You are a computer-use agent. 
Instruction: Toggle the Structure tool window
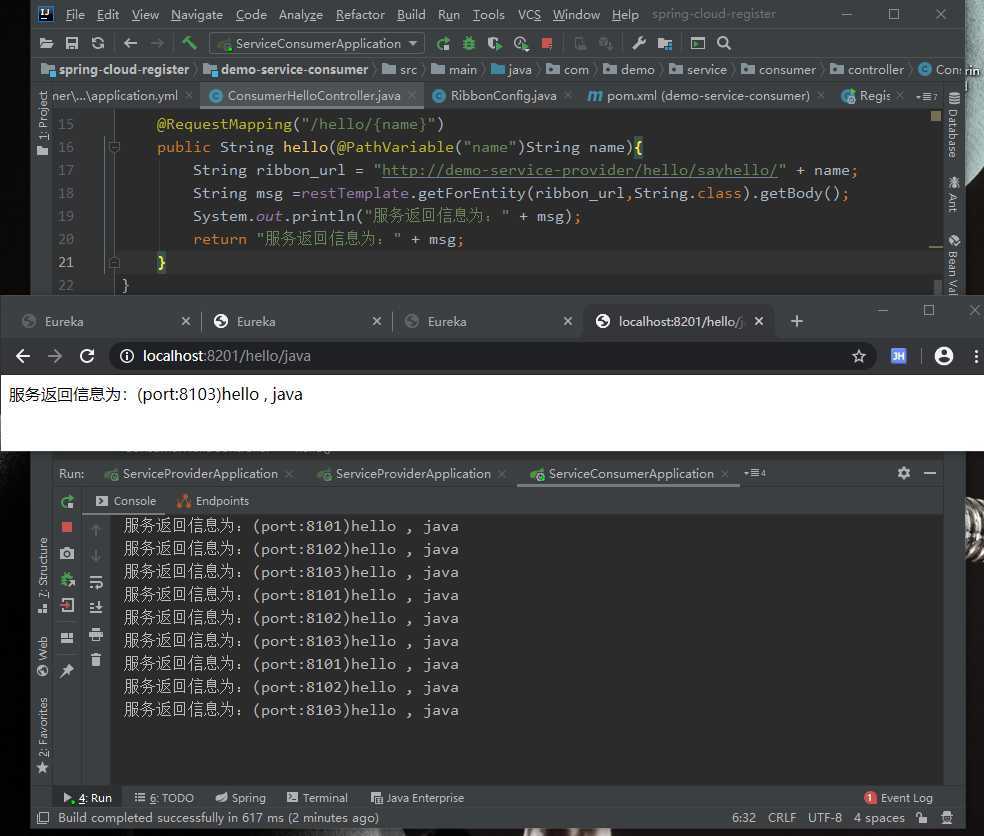pyautogui.click(x=43, y=575)
